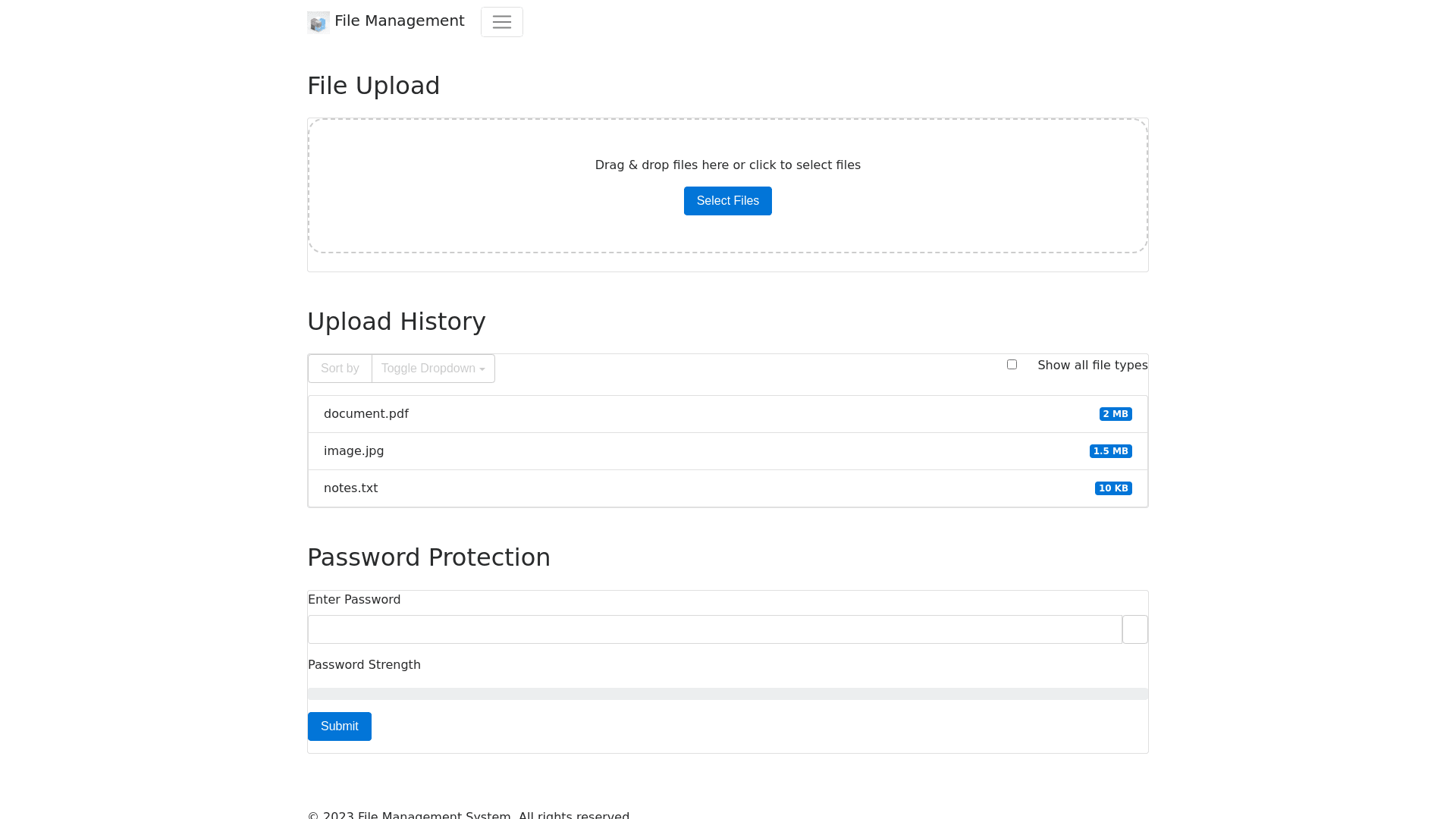
Task: Click the 10 KB size badge
Action: tap(1112, 488)
